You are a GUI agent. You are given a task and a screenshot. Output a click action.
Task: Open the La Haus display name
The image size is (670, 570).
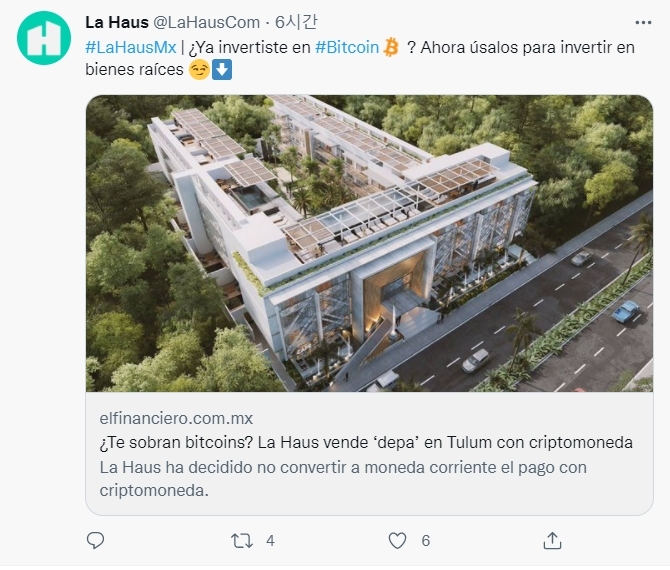pos(117,22)
